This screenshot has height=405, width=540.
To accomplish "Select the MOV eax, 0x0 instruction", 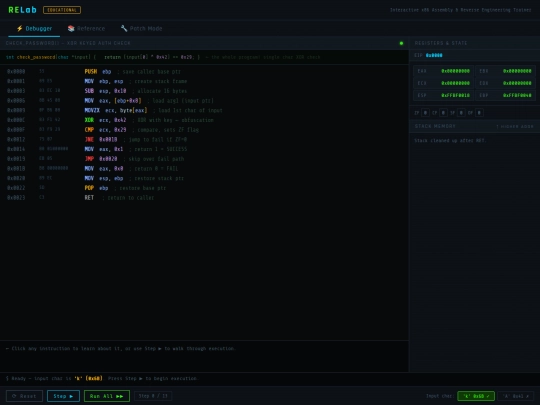I will tap(204, 169).
